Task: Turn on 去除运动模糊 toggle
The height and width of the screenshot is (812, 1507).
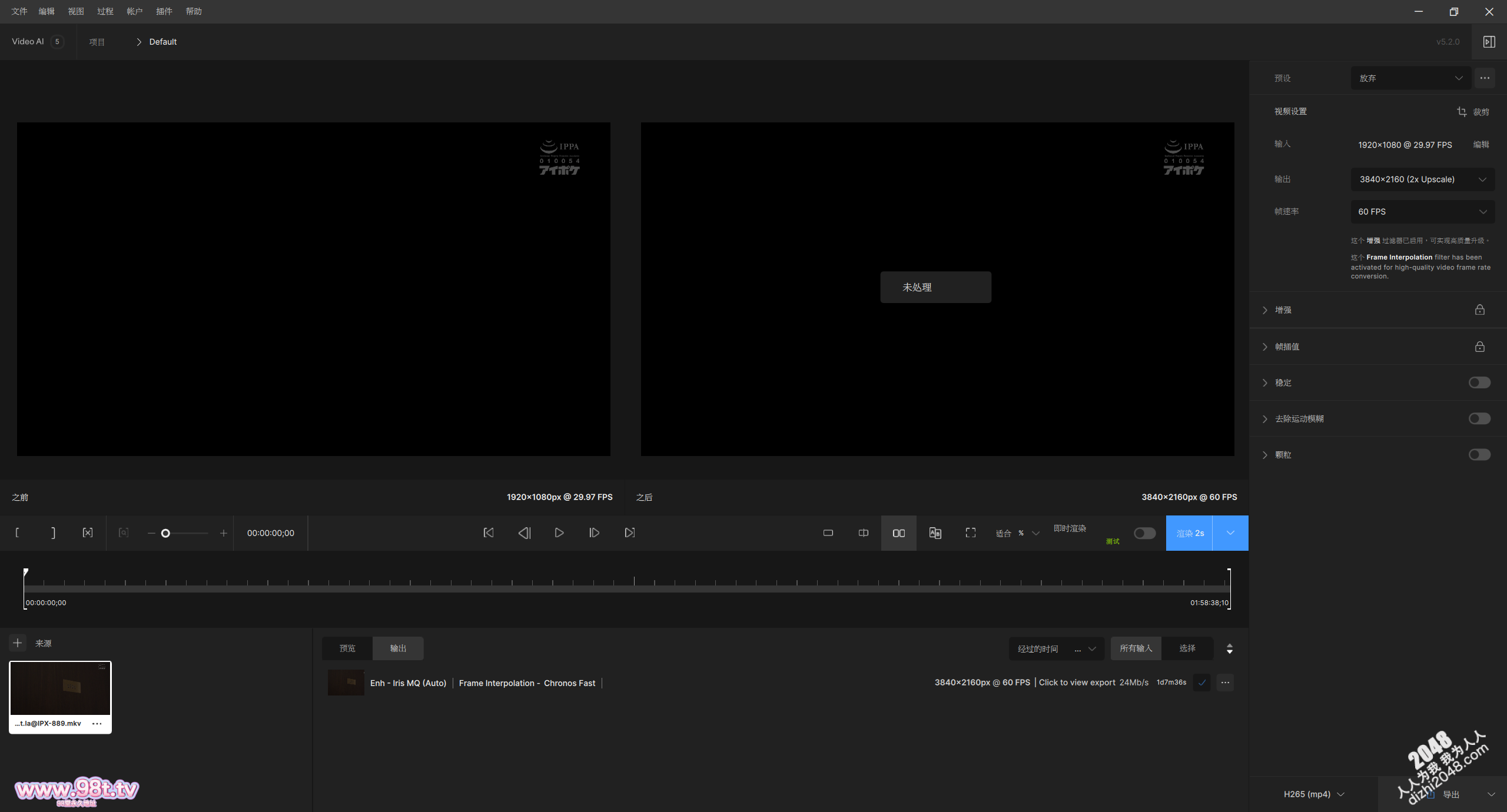Action: [1479, 418]
